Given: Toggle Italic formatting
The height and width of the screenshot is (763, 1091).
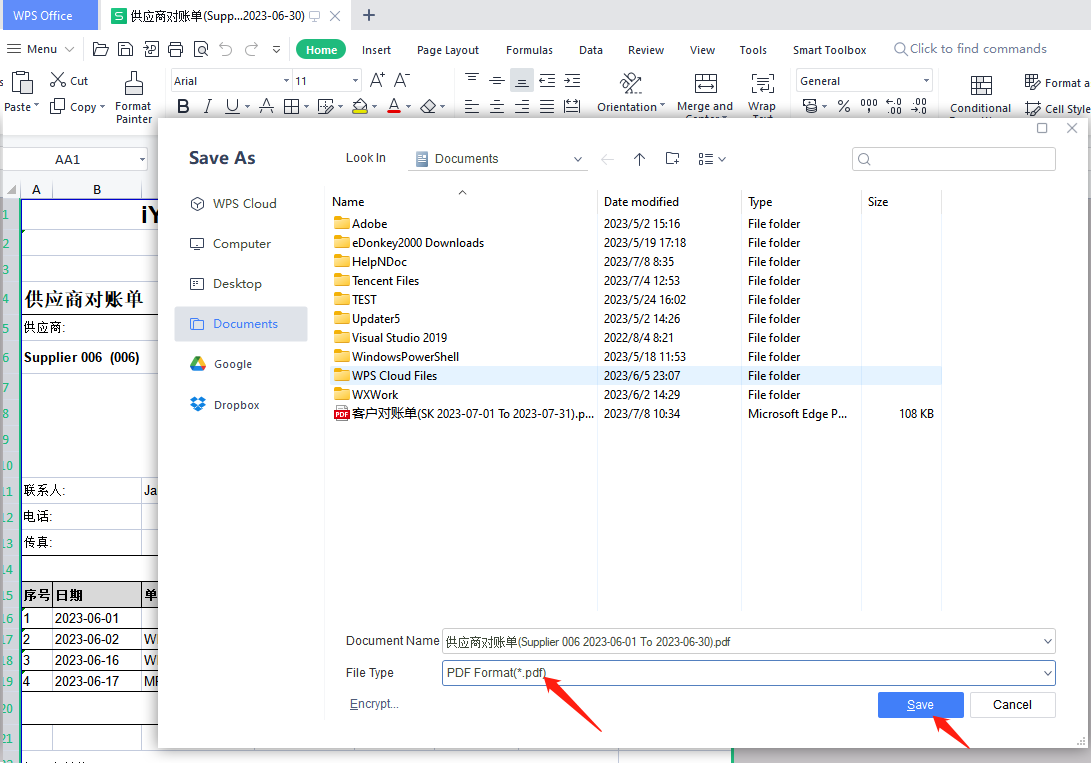Looking at the screenshot, I should (x=207, y=107).
